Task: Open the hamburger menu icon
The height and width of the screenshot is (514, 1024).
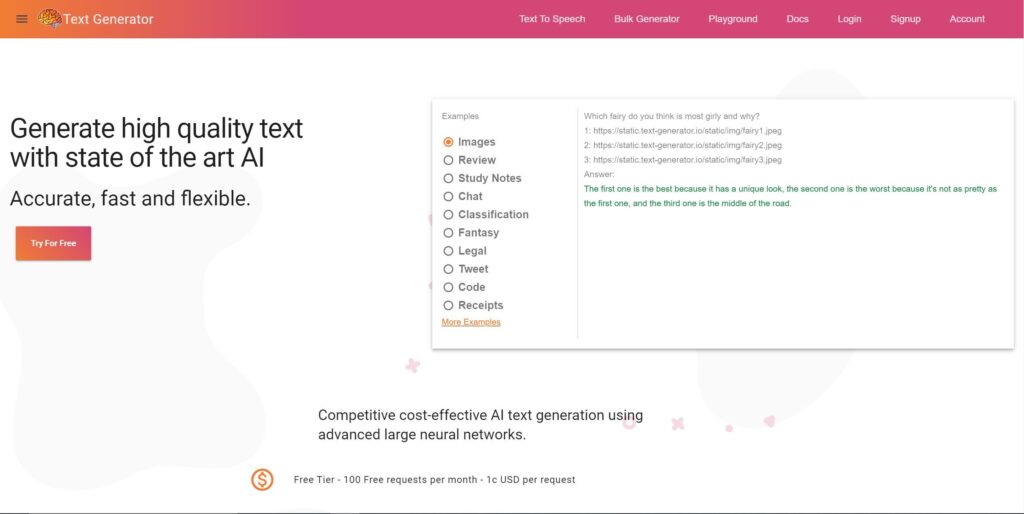Action: coord(22,19)
